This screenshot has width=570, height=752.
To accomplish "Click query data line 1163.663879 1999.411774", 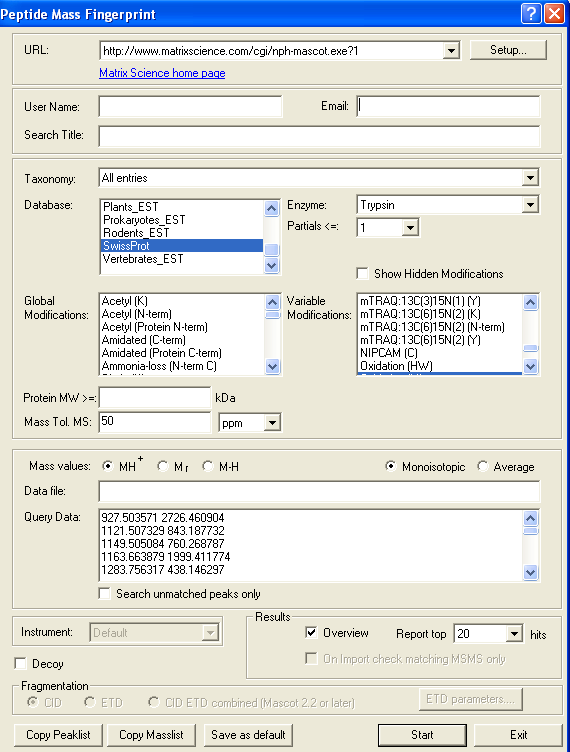I will pyautogui.click(x=165, y=556).
